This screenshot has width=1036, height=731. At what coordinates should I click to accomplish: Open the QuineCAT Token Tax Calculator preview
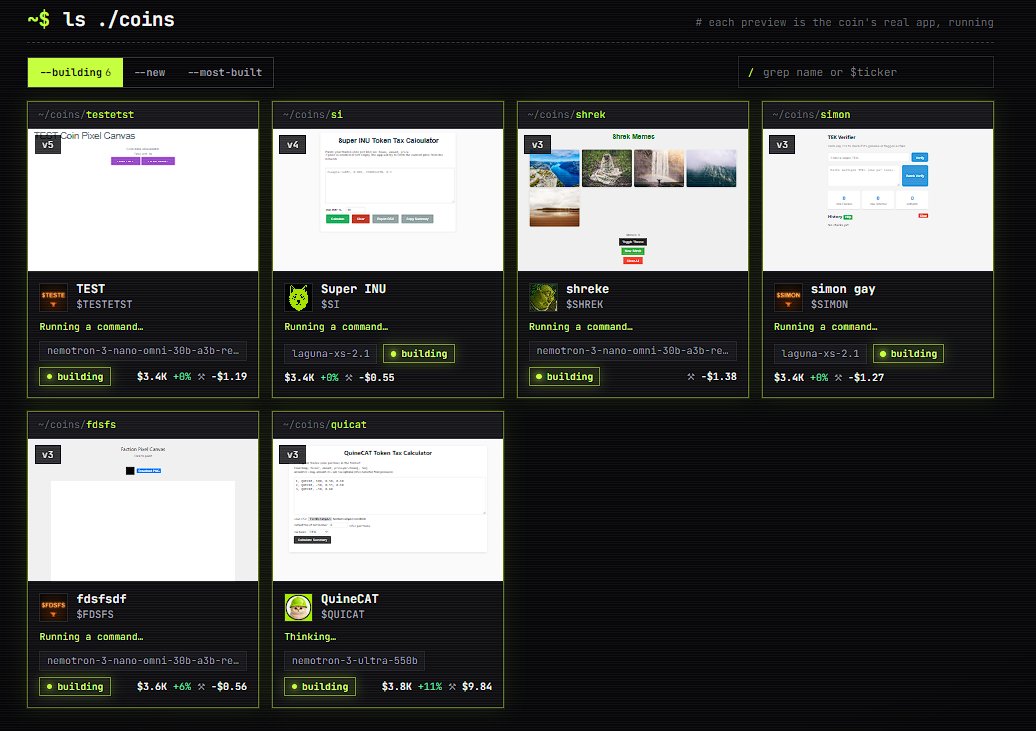tap(388, 510)
